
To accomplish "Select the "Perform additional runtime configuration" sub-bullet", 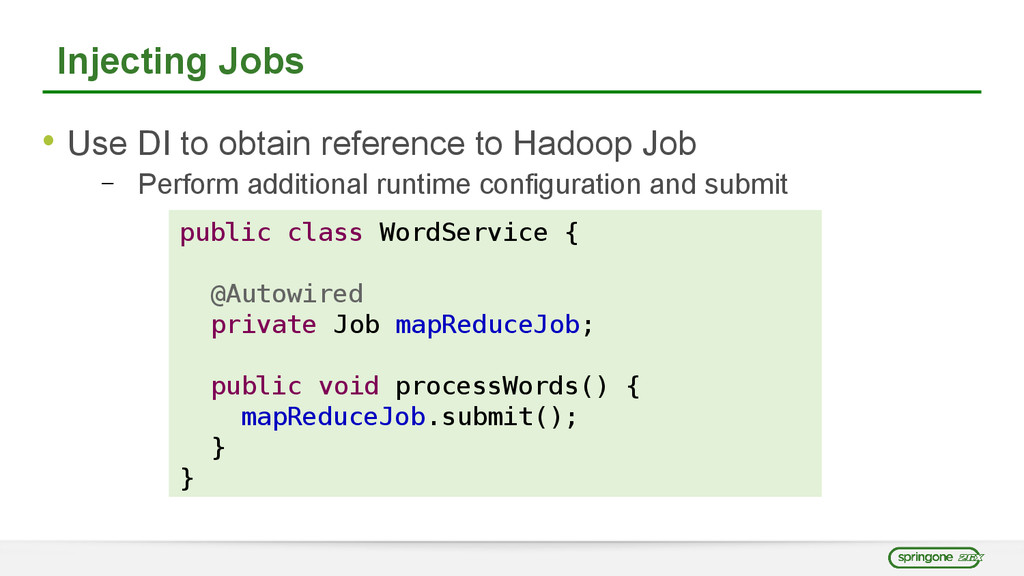I will tap(462, 185).
